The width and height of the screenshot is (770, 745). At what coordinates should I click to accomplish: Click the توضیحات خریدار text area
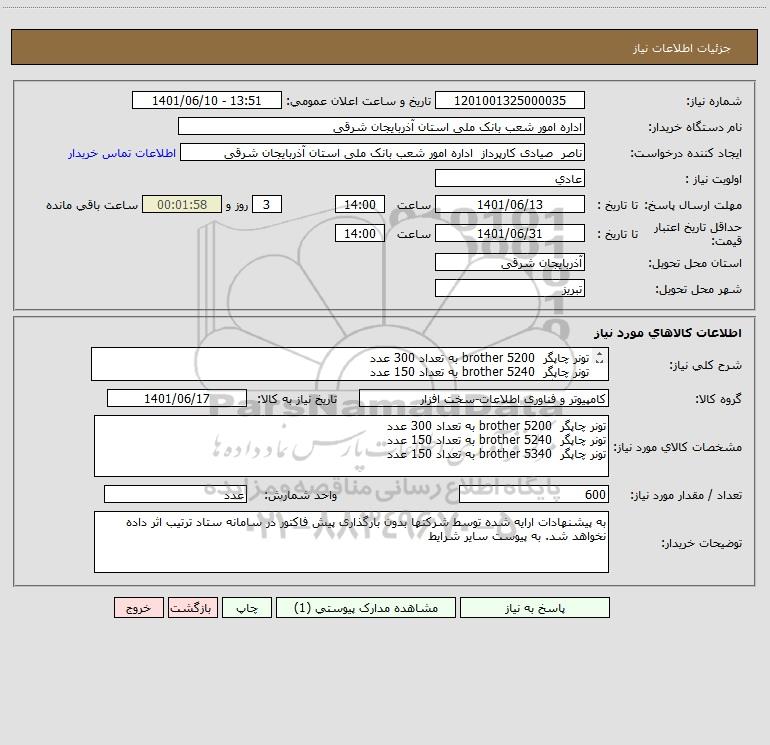tap(351, 542)
